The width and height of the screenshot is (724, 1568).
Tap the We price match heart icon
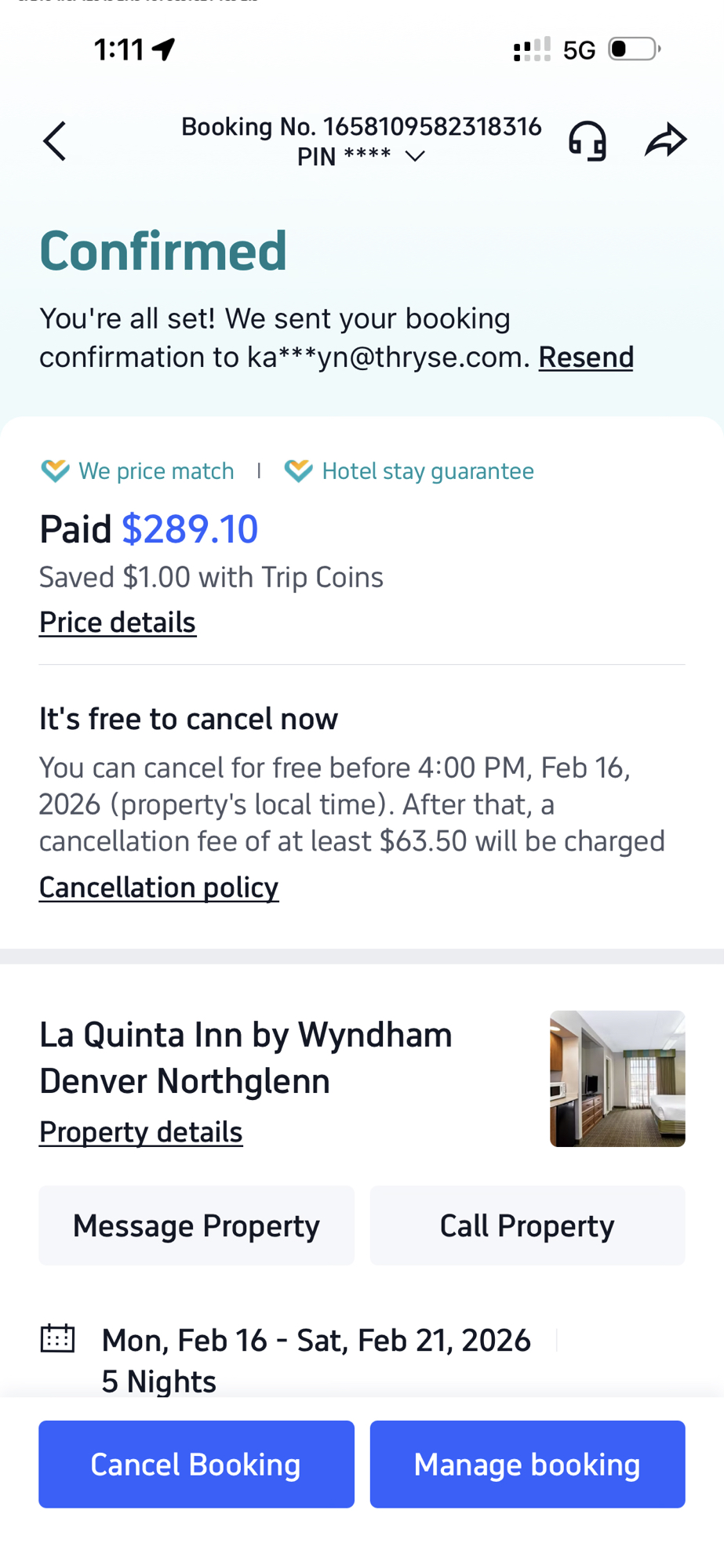coord(55,471)
